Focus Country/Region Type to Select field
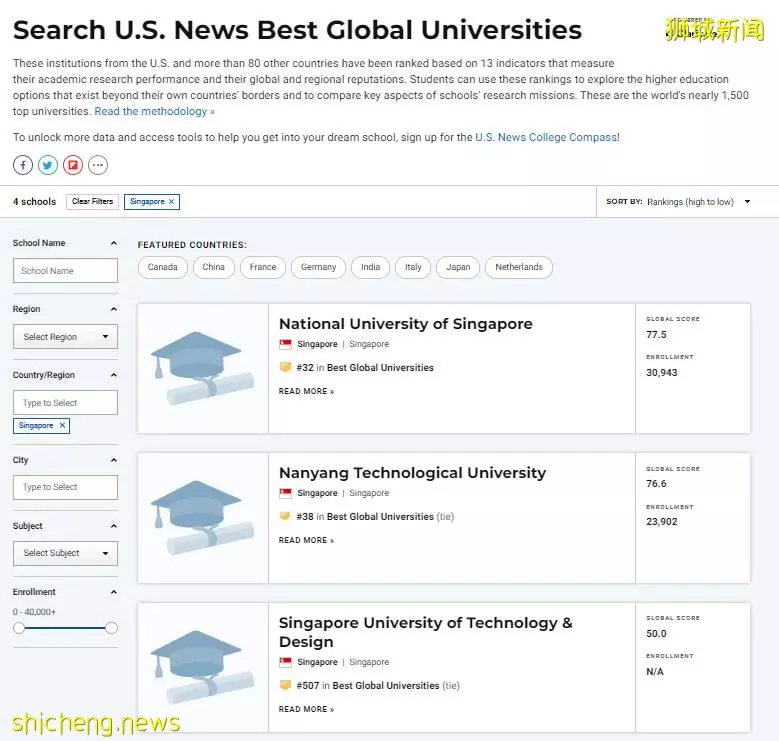This screenshot has height=741, width=779. (x=66, y=402)
